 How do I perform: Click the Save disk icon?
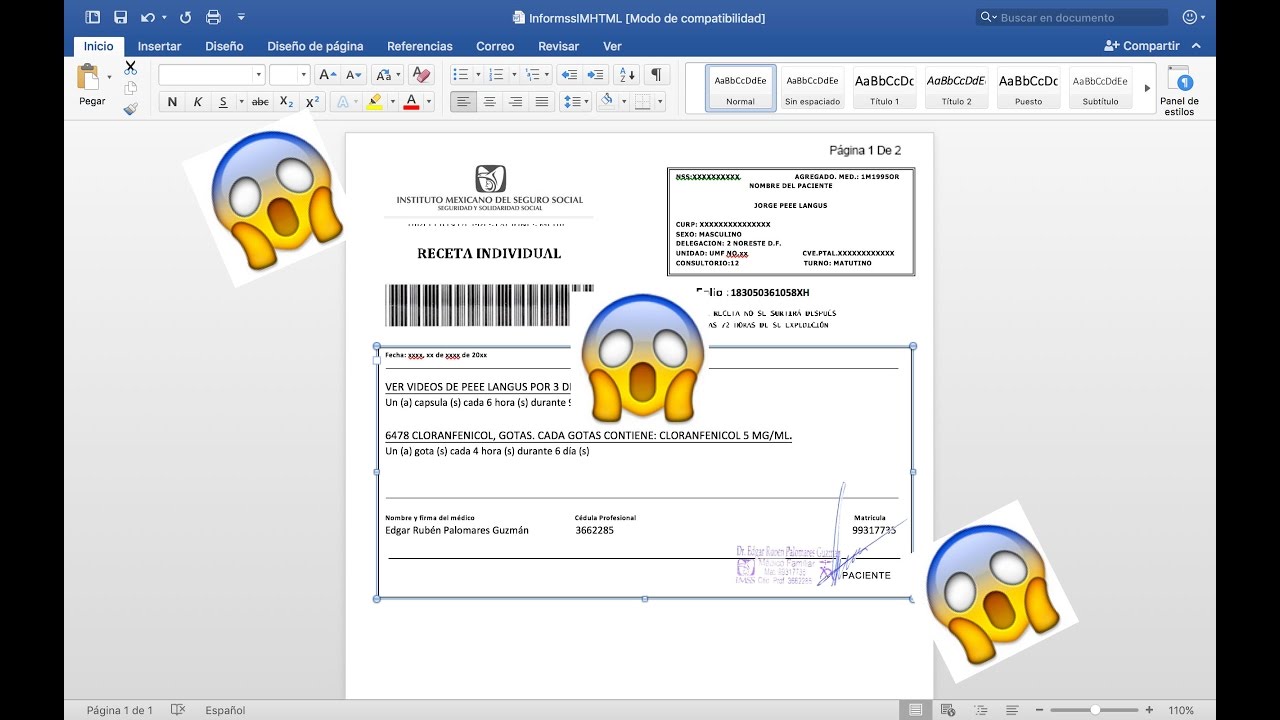pyautogui.click(x=120, y=17)
